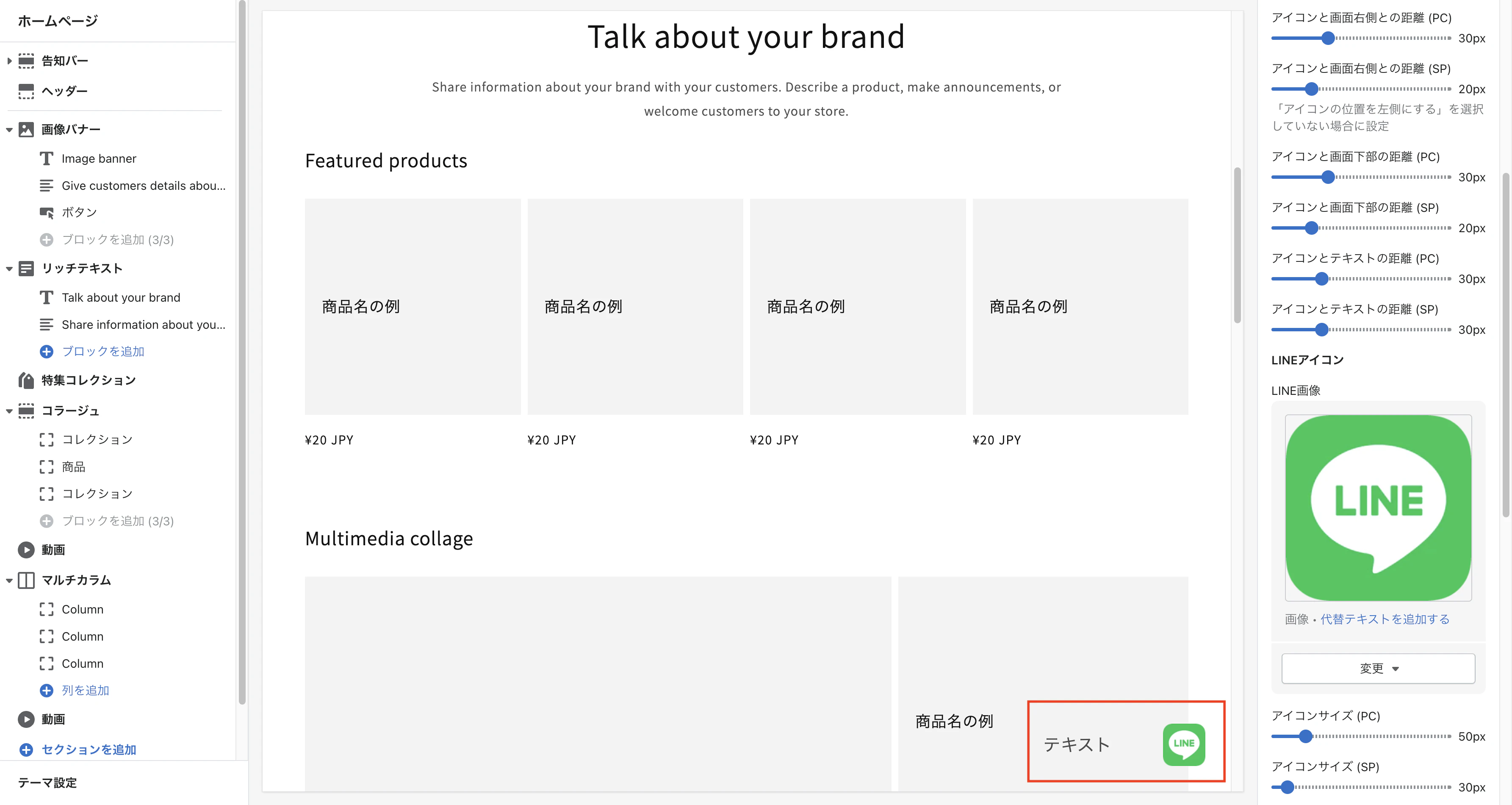
Task: Select the Give customers details block
Action: click(144, 186)
